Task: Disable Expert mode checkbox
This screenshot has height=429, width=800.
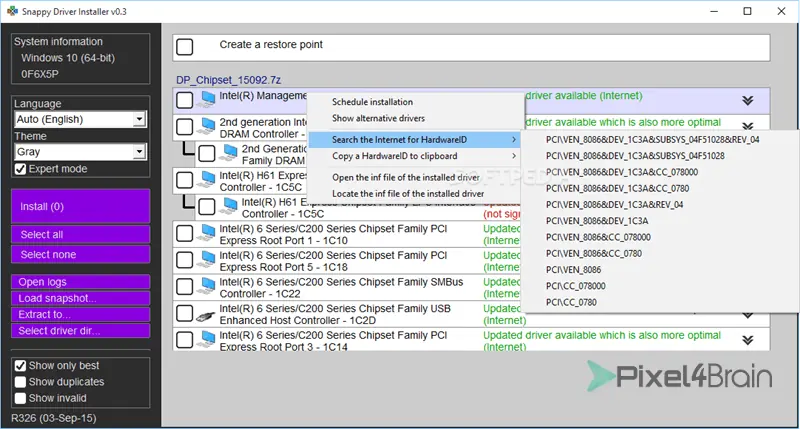Action: tap(20, 169)
